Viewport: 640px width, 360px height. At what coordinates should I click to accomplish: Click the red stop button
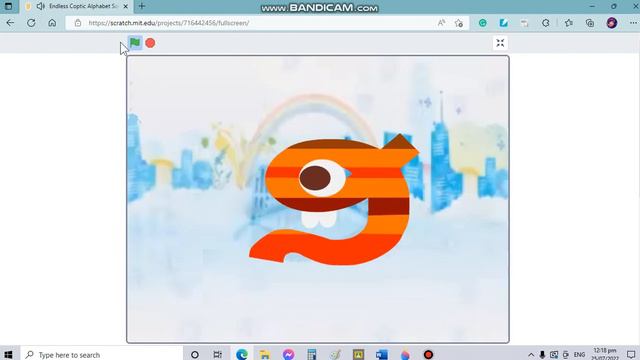[x=150, y=43]
